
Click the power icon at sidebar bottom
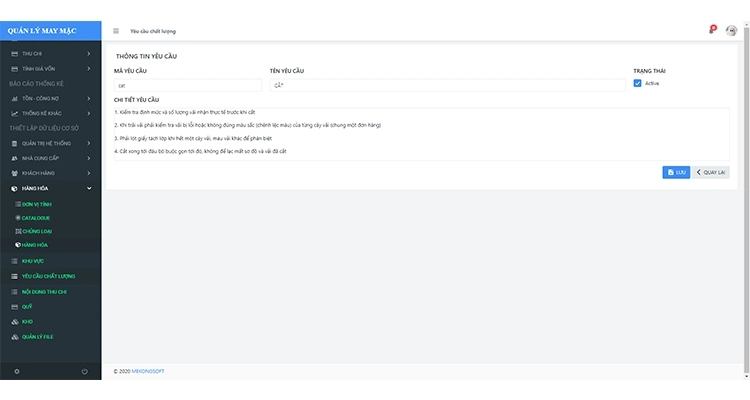84,372
